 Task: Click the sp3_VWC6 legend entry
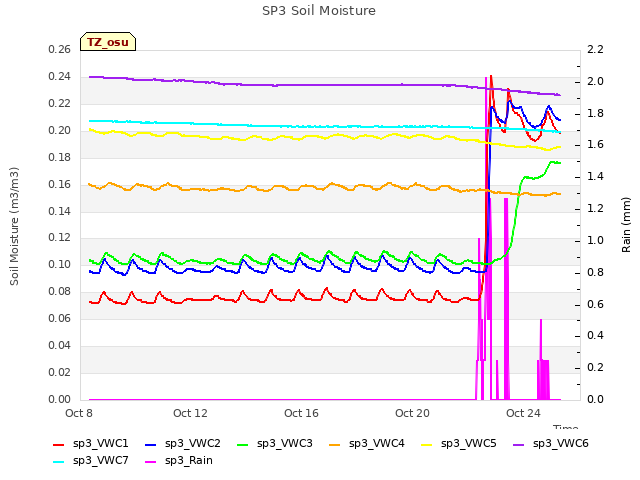551,444
